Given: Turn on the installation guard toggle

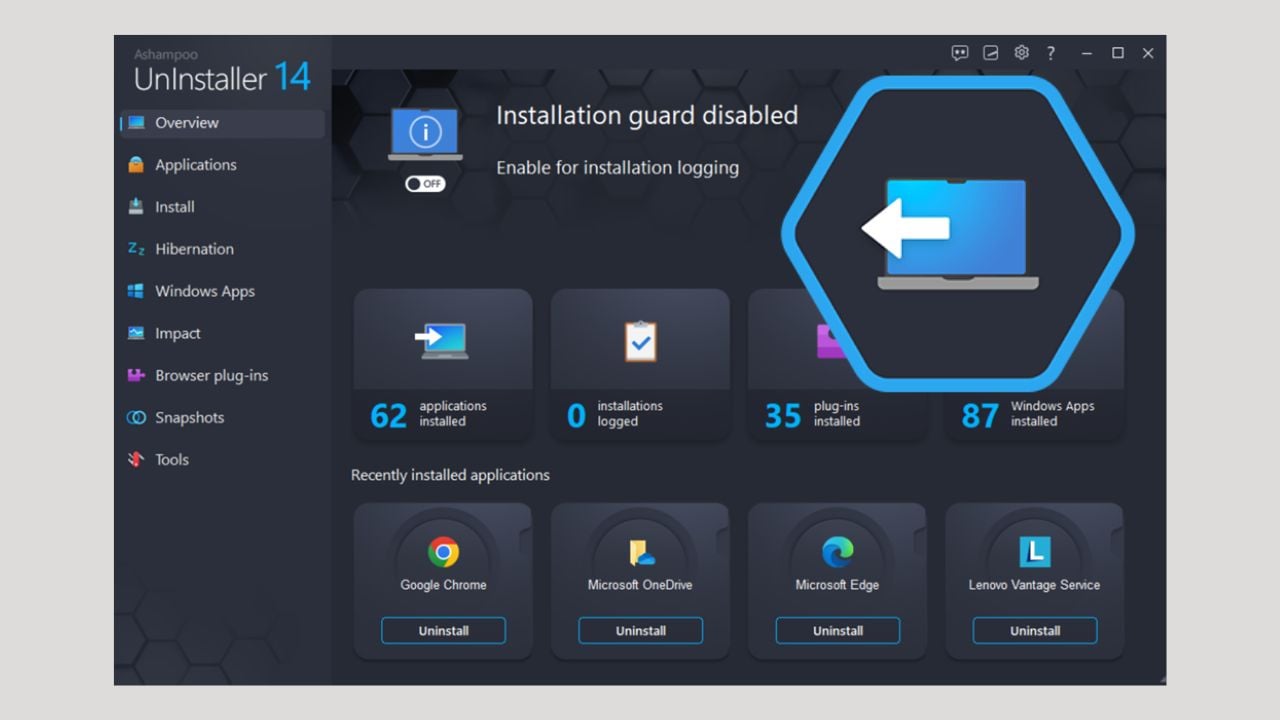Looking at the screenshot, I should pyautogui.click(x=425, y=184).
